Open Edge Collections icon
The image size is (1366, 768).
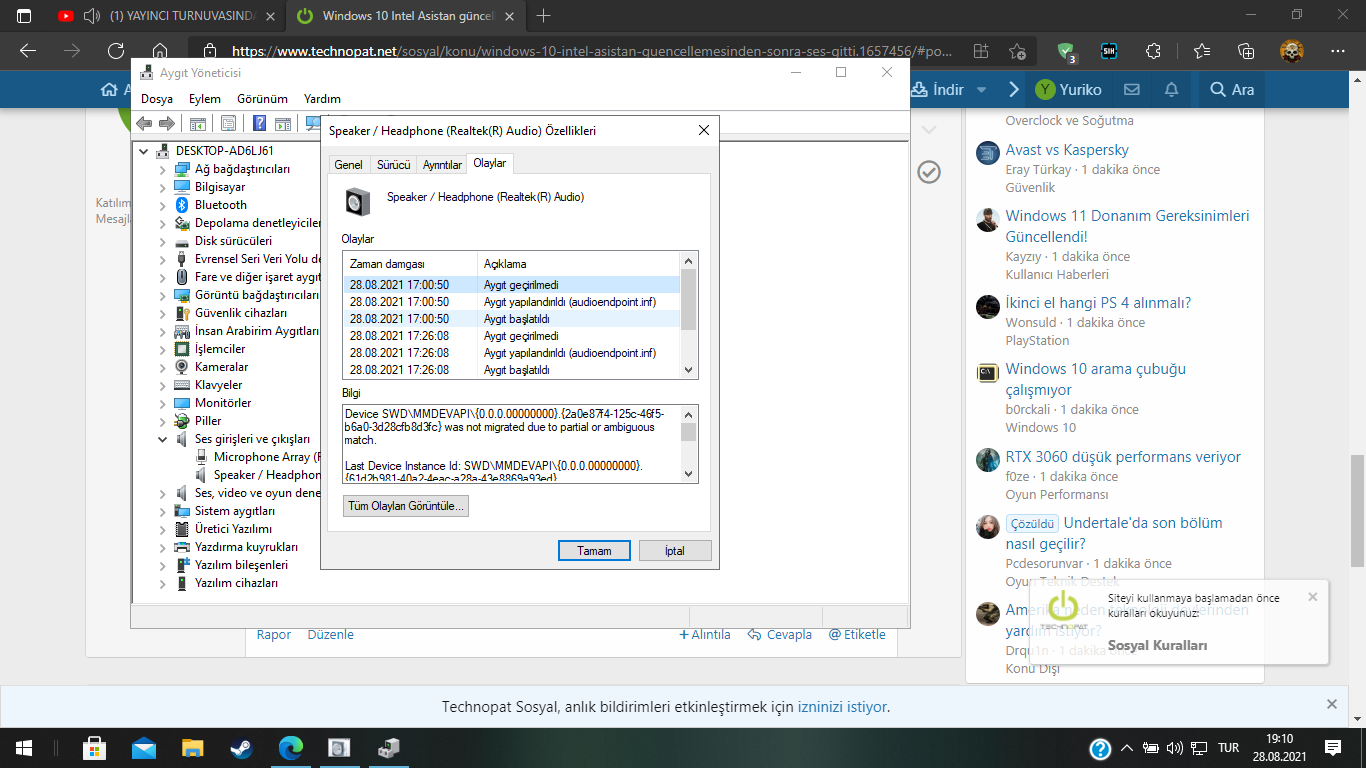[1246, 51]
